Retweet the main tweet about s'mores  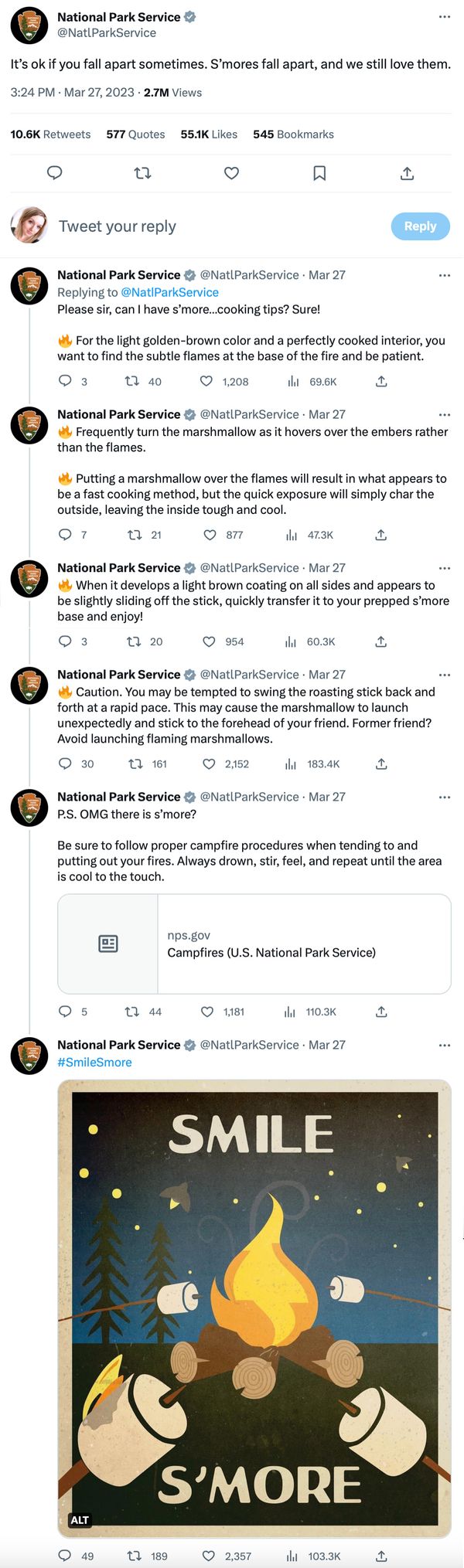pos(142,173)
